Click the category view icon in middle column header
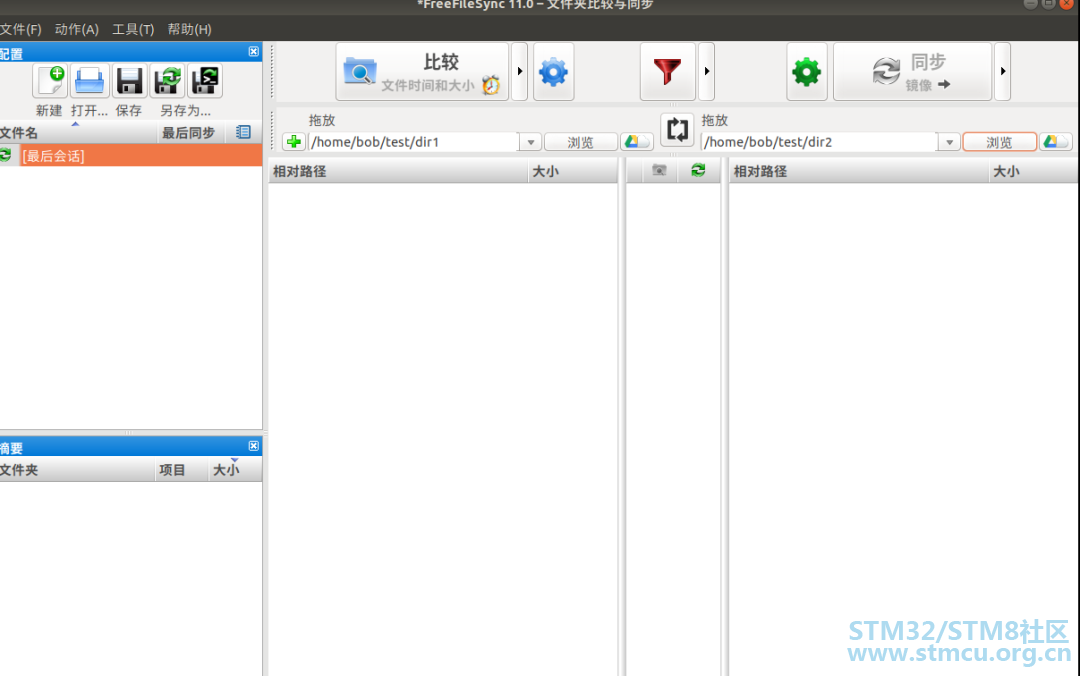The width and height of the screenshot is (1080, 676). click(x=659, y=170)
